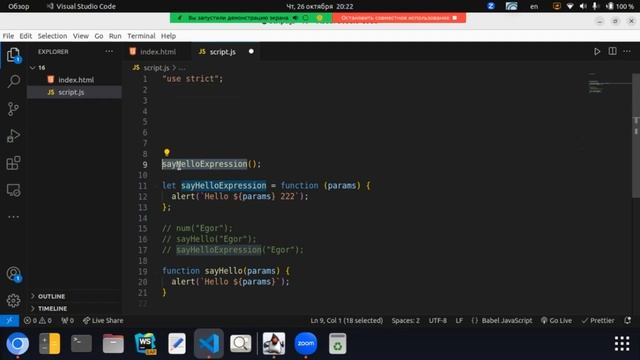Click Go Live in status bar
This screenshot has width=640, height=360.
556,320
